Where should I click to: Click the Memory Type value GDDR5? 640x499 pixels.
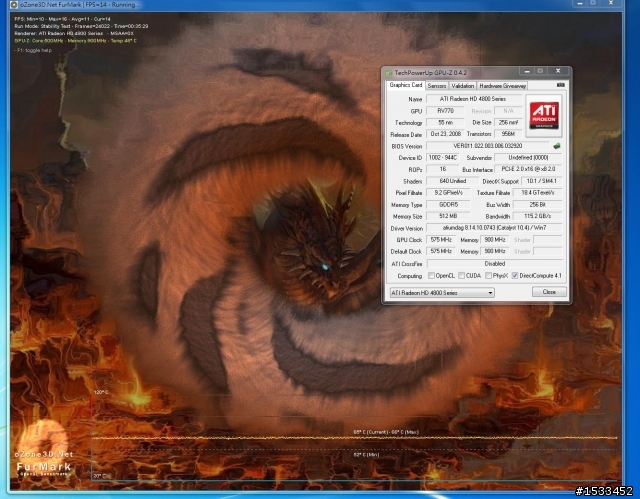448,204
